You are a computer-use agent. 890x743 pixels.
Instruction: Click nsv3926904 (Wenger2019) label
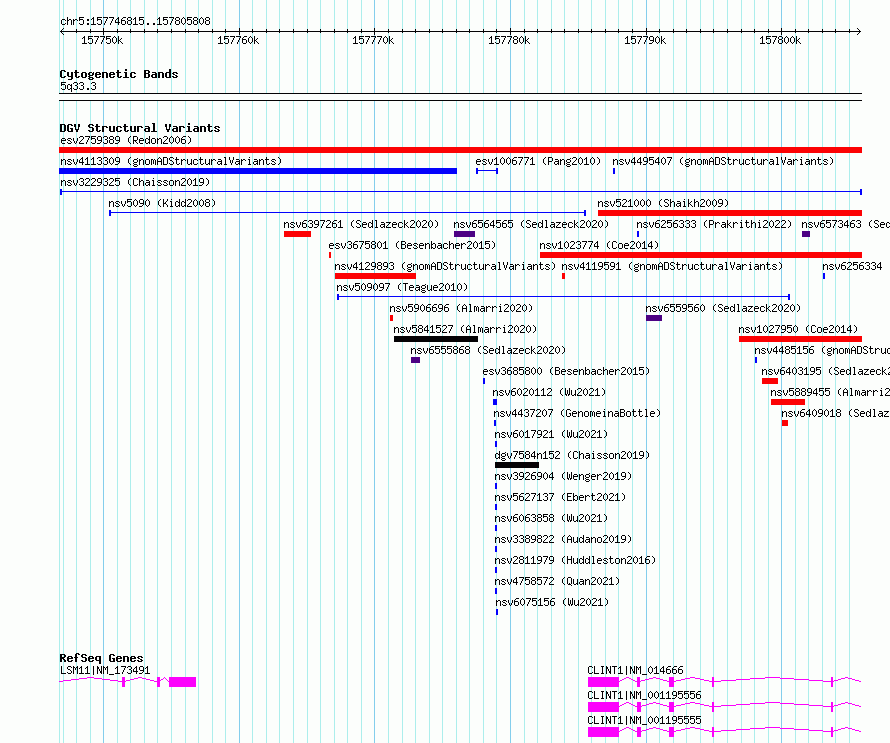coord(563,476)
